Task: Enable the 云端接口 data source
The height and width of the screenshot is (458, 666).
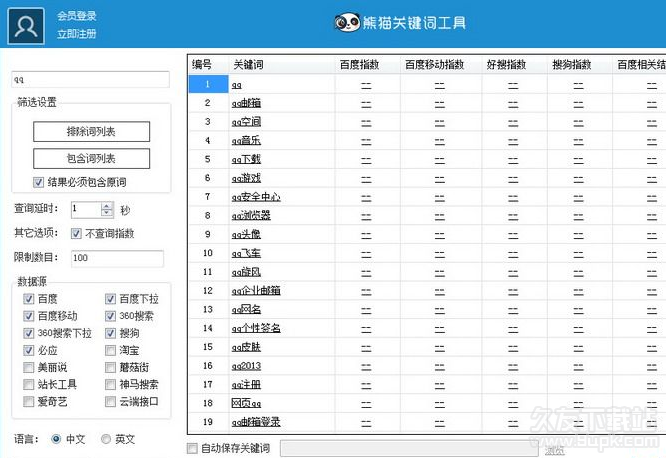Action: [110, 401]
